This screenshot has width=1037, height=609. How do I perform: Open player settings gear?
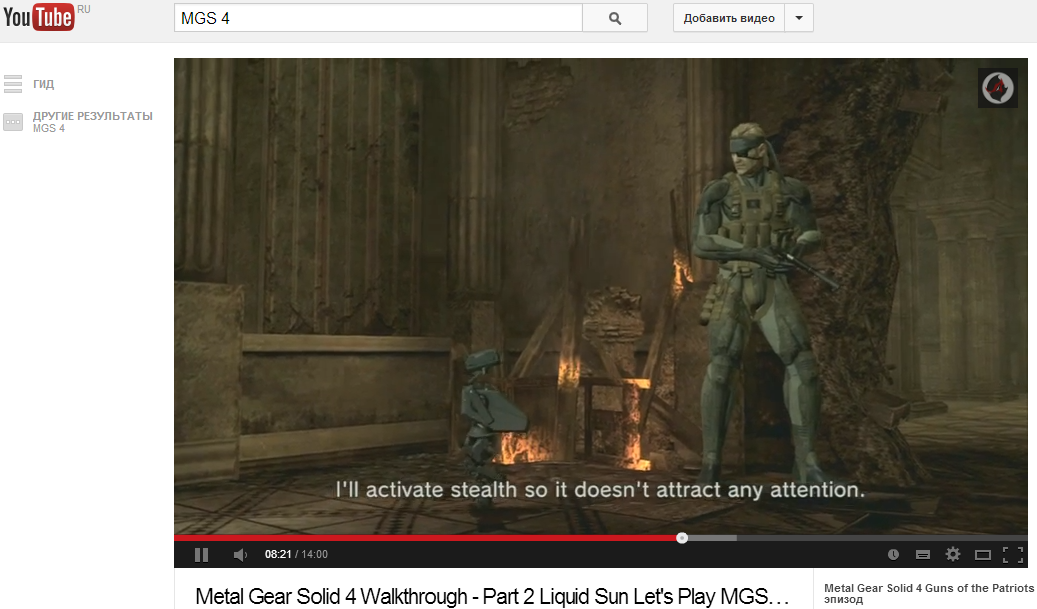coord(953,554)
